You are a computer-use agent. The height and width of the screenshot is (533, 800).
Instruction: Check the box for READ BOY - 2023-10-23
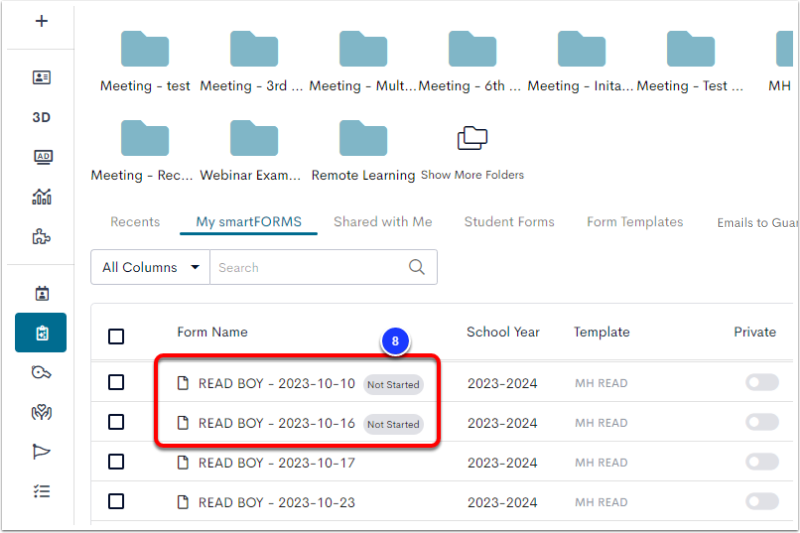116,502
